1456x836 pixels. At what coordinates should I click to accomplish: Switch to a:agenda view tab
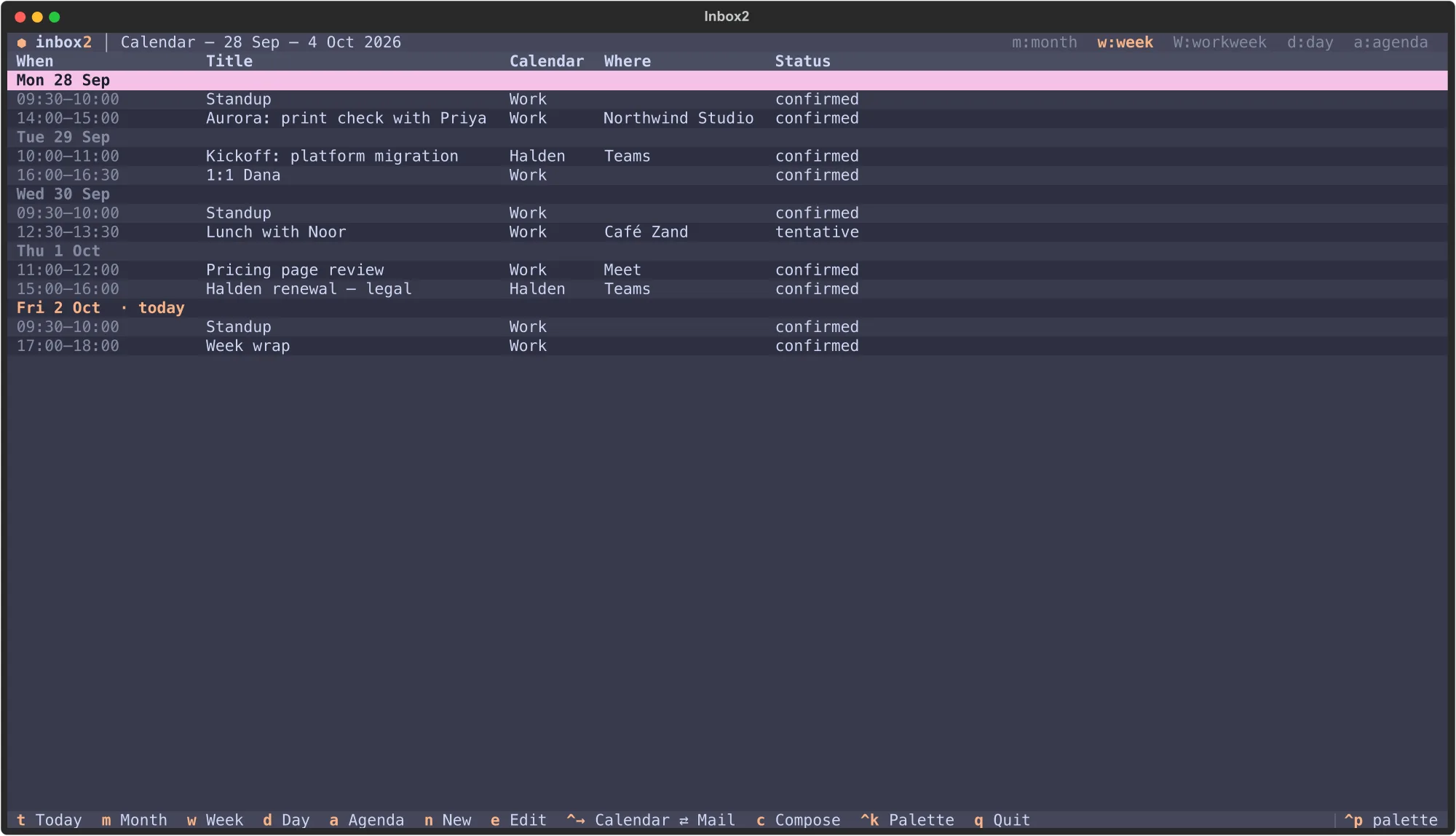pyautogui.click(x=1390, y=42)
